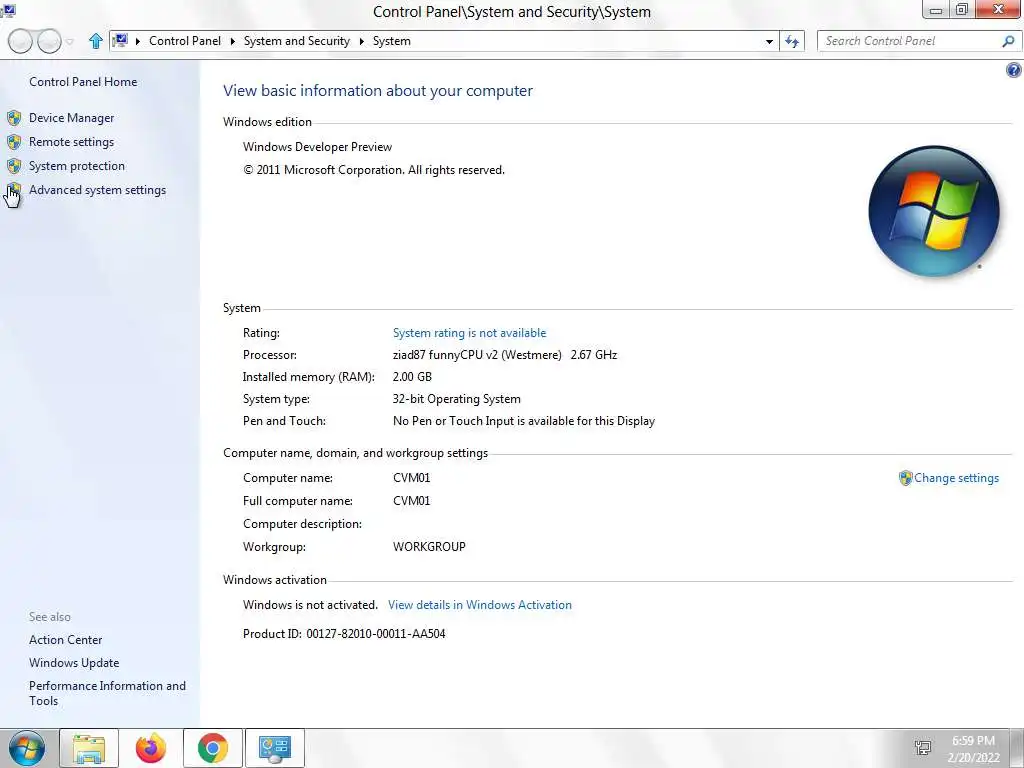The image size is (1024, 768).
Task: Go up one level with the up arrow
Action: (95, 41)
